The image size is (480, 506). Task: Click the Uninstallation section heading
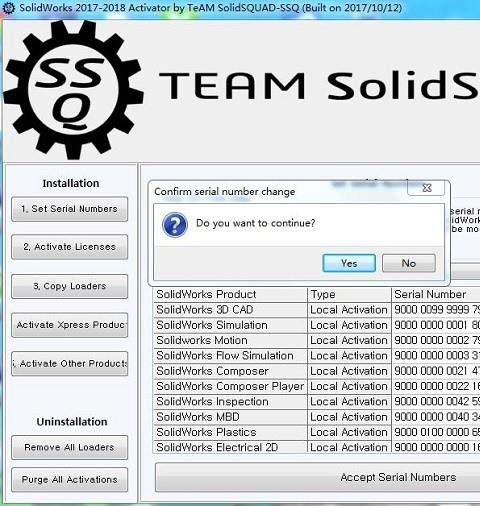(72, 422)
